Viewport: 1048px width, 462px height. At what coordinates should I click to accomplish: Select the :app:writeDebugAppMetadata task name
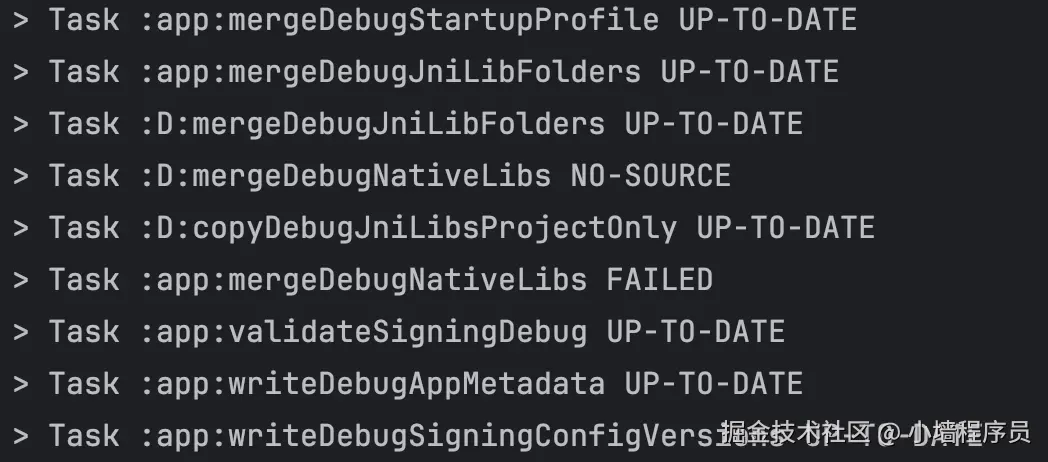point(372,384)
